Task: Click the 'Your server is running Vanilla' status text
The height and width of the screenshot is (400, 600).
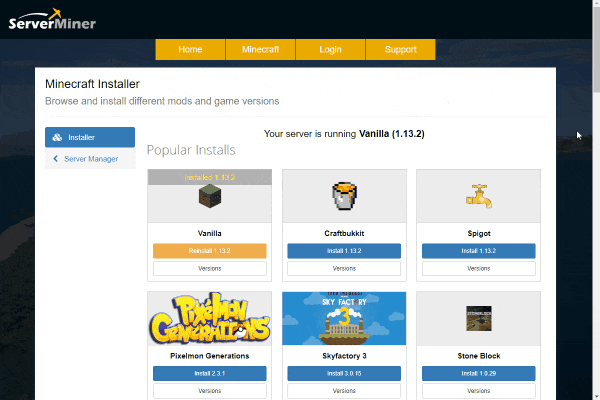Action: coord(344,134)
